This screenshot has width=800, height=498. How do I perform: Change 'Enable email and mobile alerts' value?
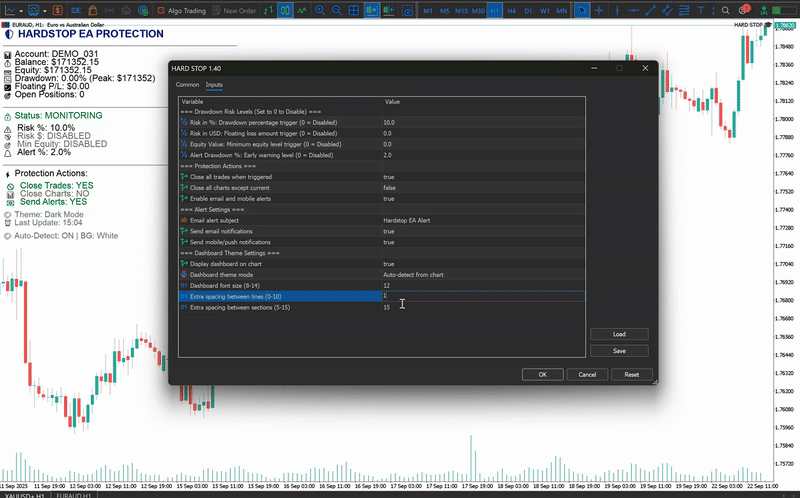point(483,198)
